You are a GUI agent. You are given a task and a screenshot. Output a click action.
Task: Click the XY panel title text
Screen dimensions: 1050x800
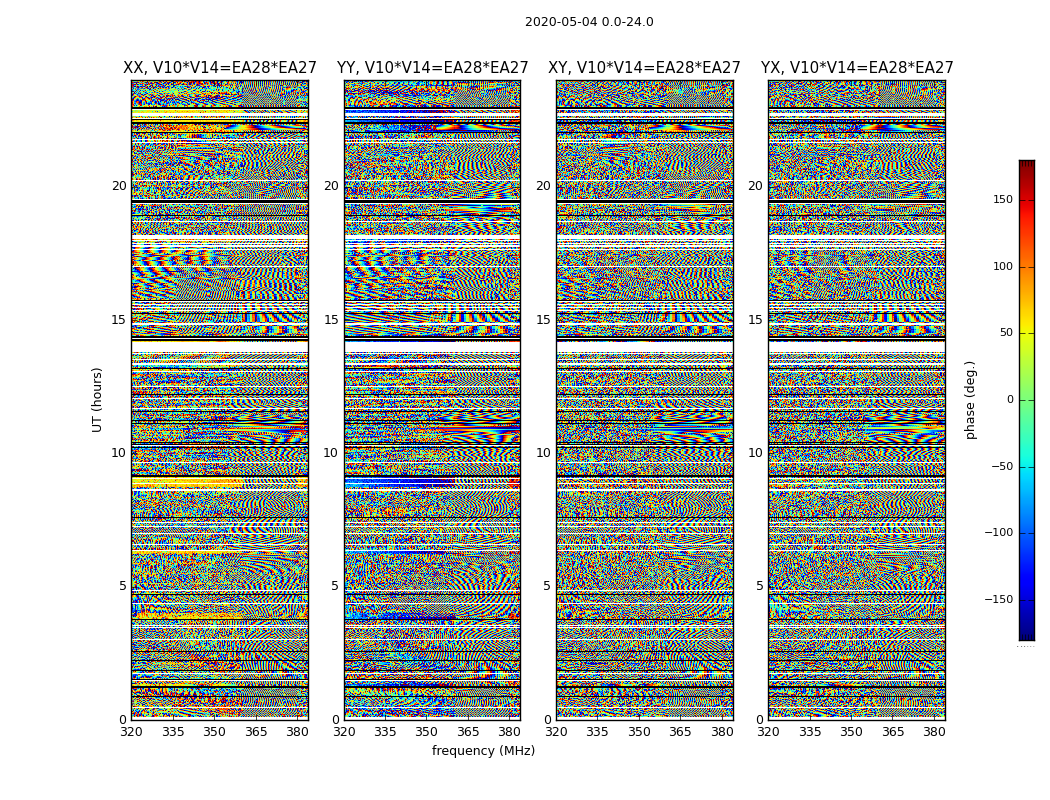click(644, 68)
